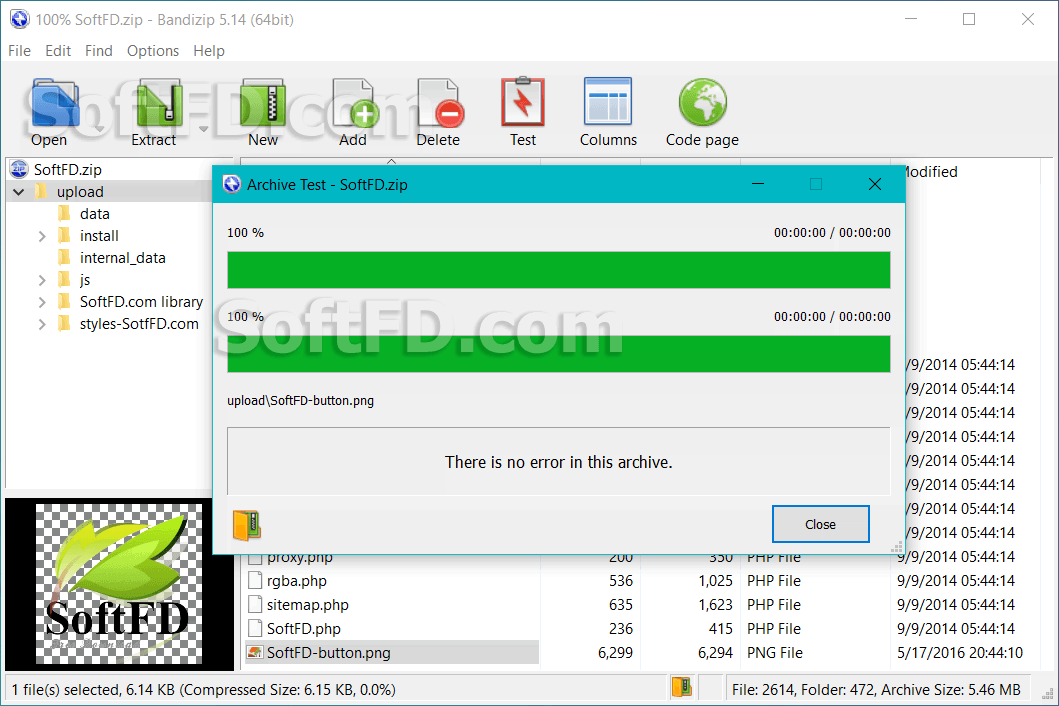Collapse the upload folder in the tree
1059x706 pixels.
[19, 192]
